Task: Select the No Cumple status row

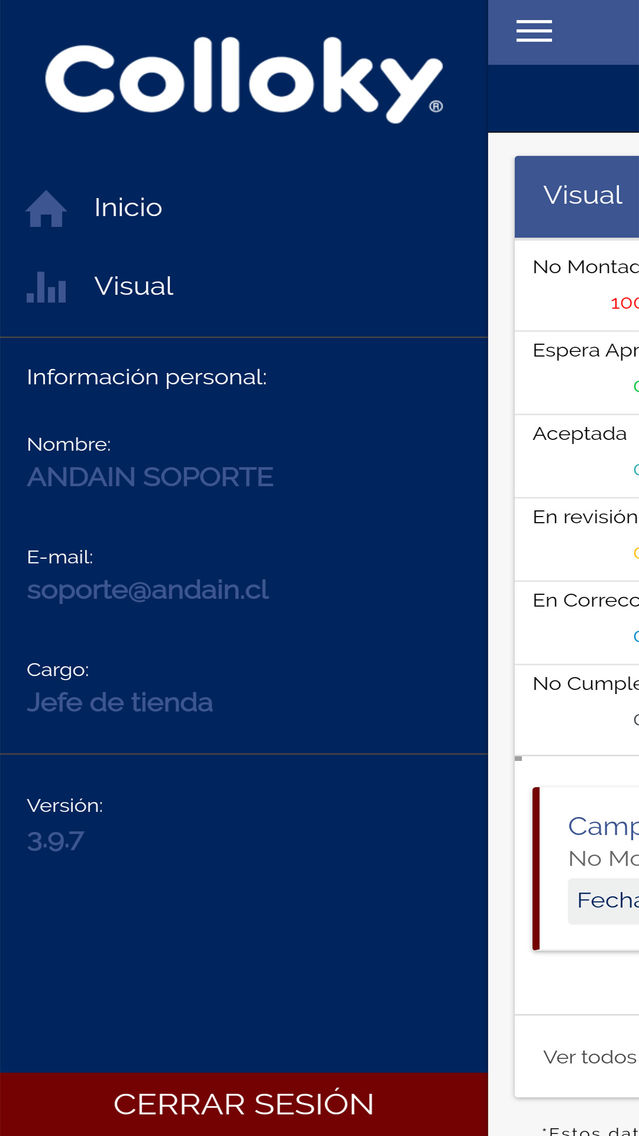Action: coord(577,710)
